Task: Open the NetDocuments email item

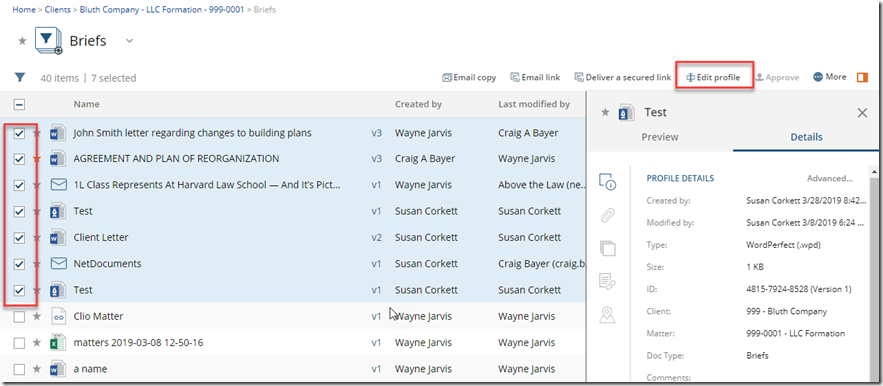Action: (x=107, y=264)
